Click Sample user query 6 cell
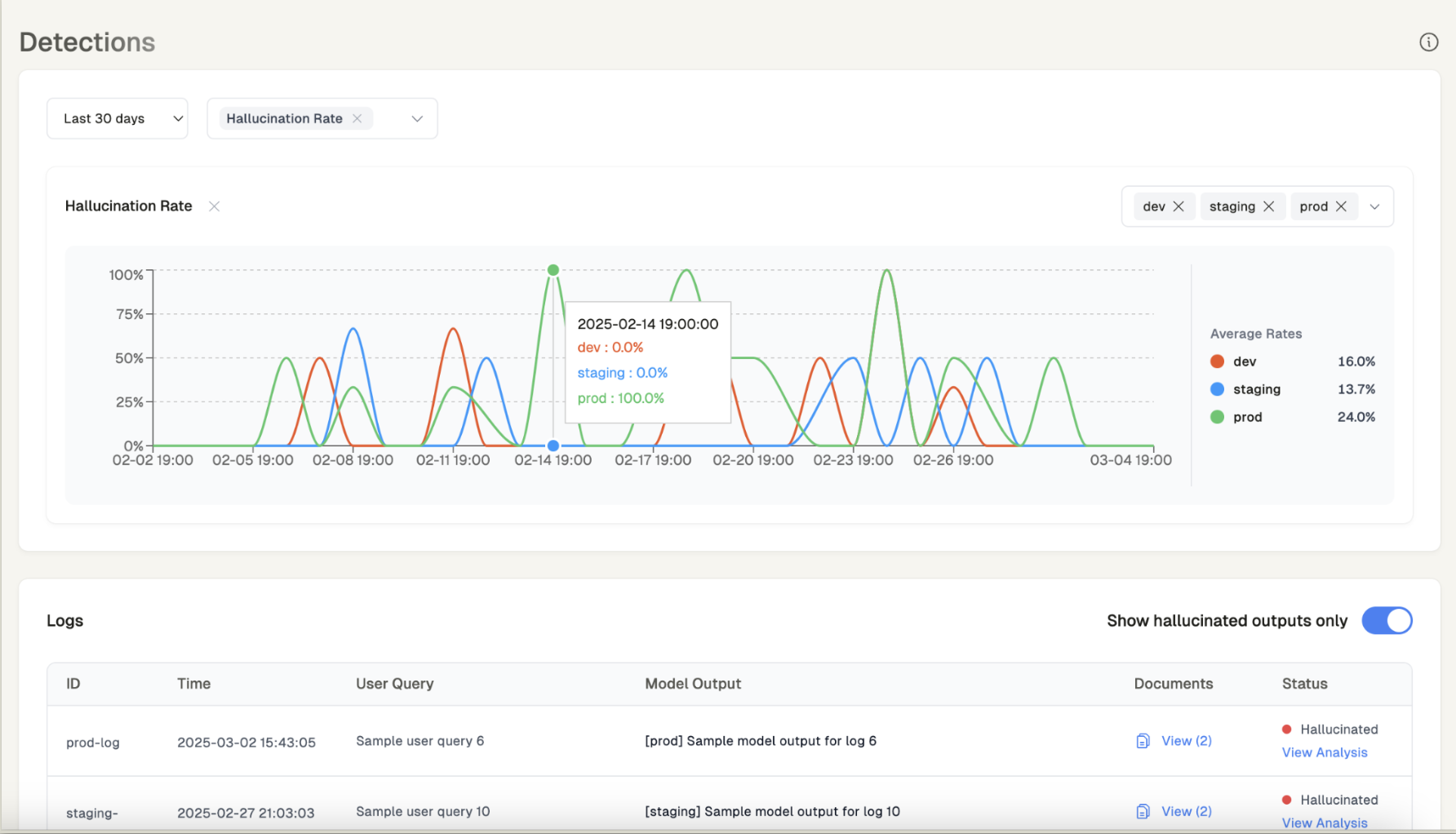This screenshot has height=834, width=1456. point(419,741)
